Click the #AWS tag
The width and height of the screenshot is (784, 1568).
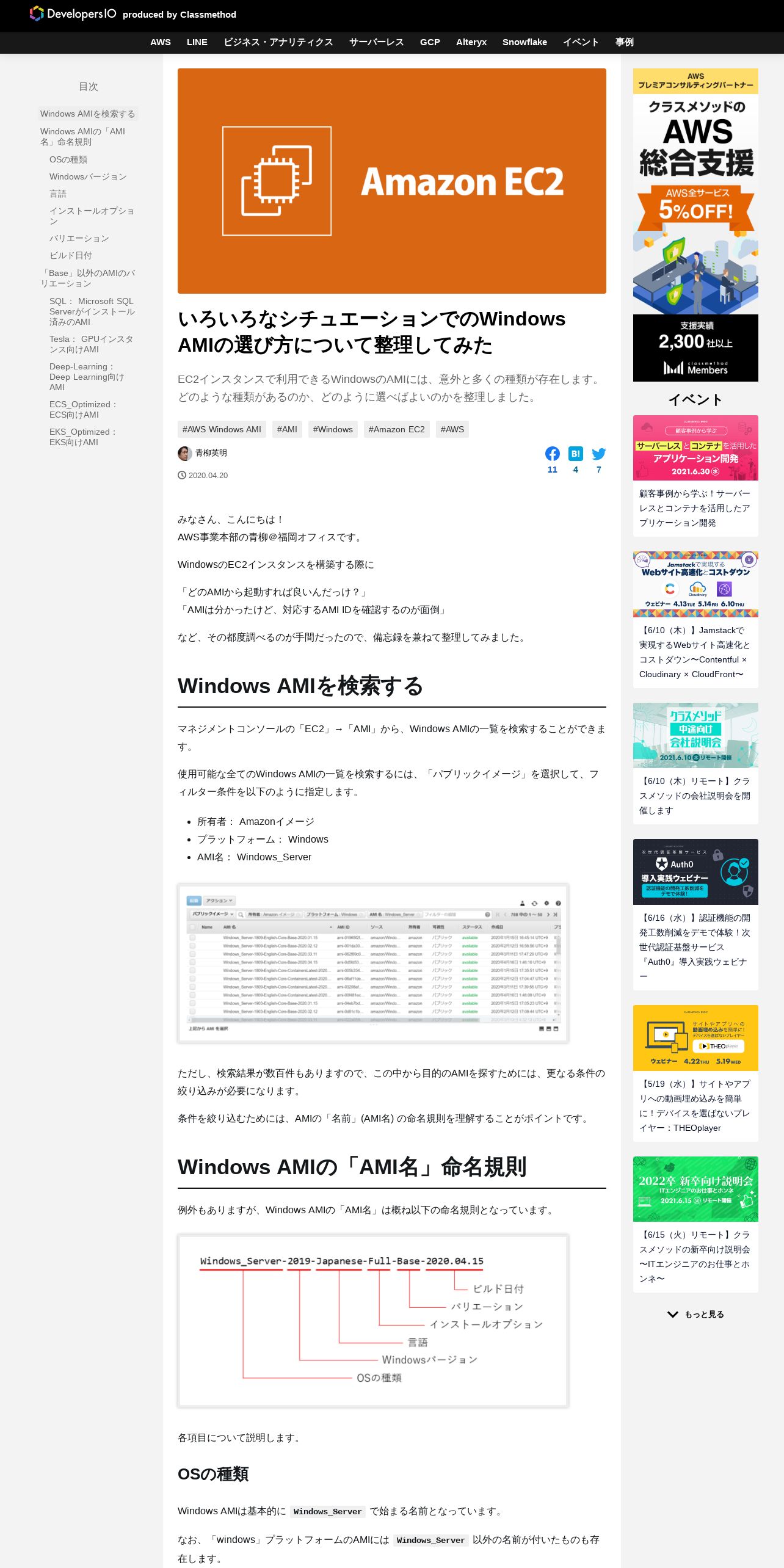pyautogui.click(x=452, y=429)
